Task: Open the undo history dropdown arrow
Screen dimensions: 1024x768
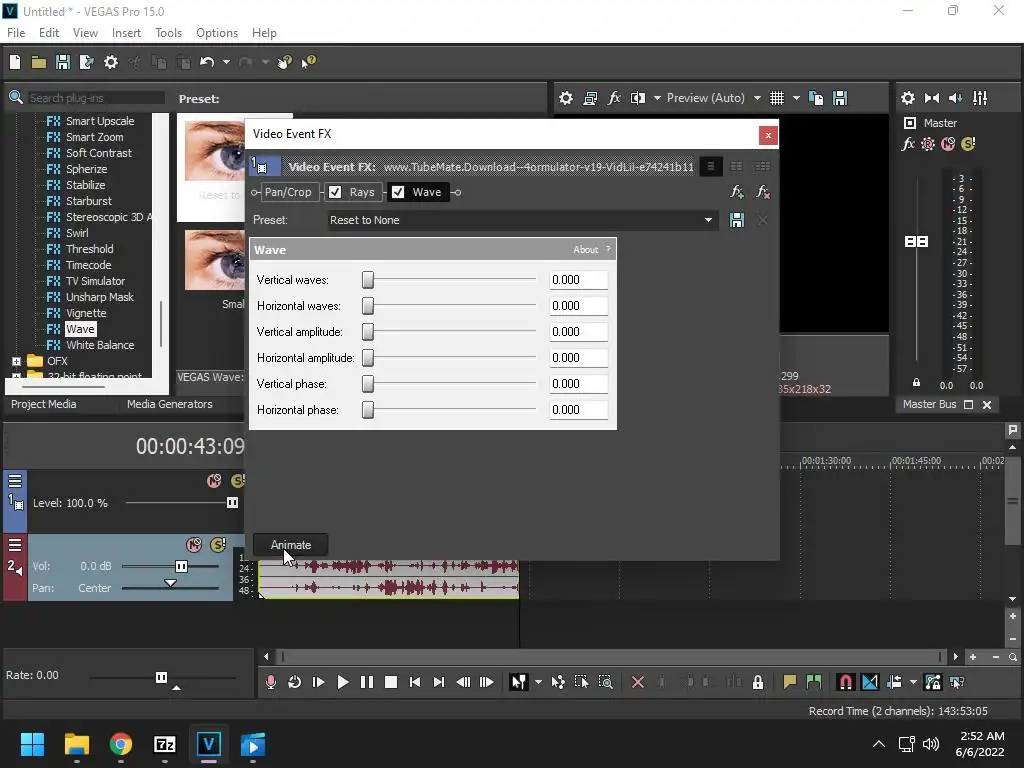Action: (x=226, y=62)
